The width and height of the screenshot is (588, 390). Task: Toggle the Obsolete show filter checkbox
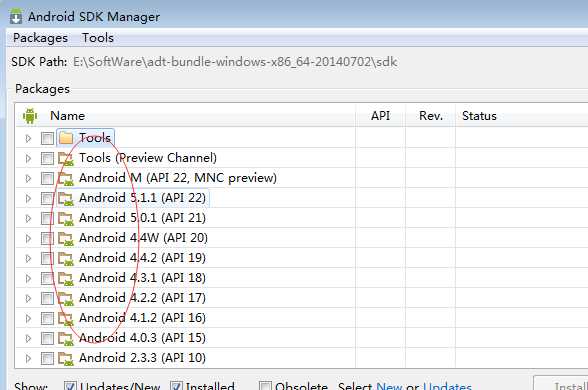[266, 386]
